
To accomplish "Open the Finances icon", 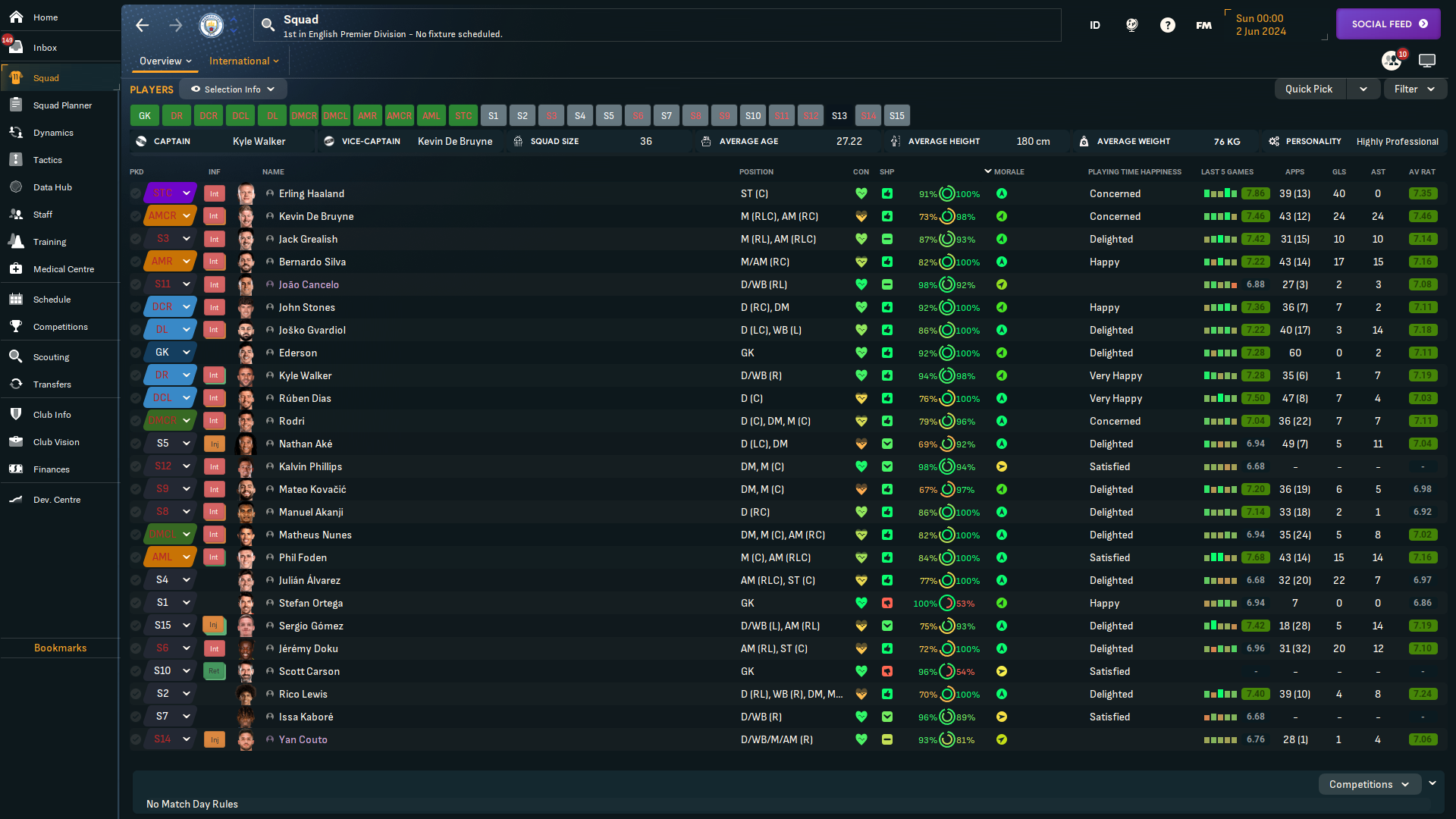I will tap(16, 469).
